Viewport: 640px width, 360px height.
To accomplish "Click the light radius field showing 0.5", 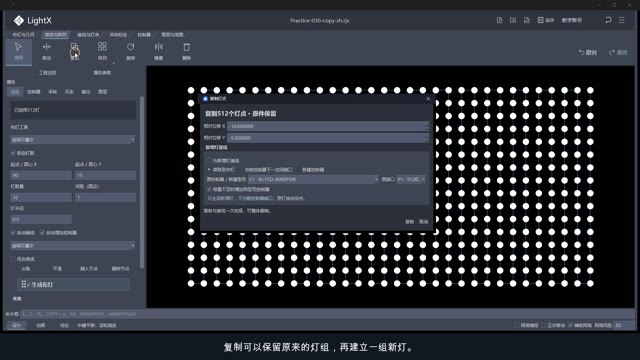I will click(x=41, y=220).
